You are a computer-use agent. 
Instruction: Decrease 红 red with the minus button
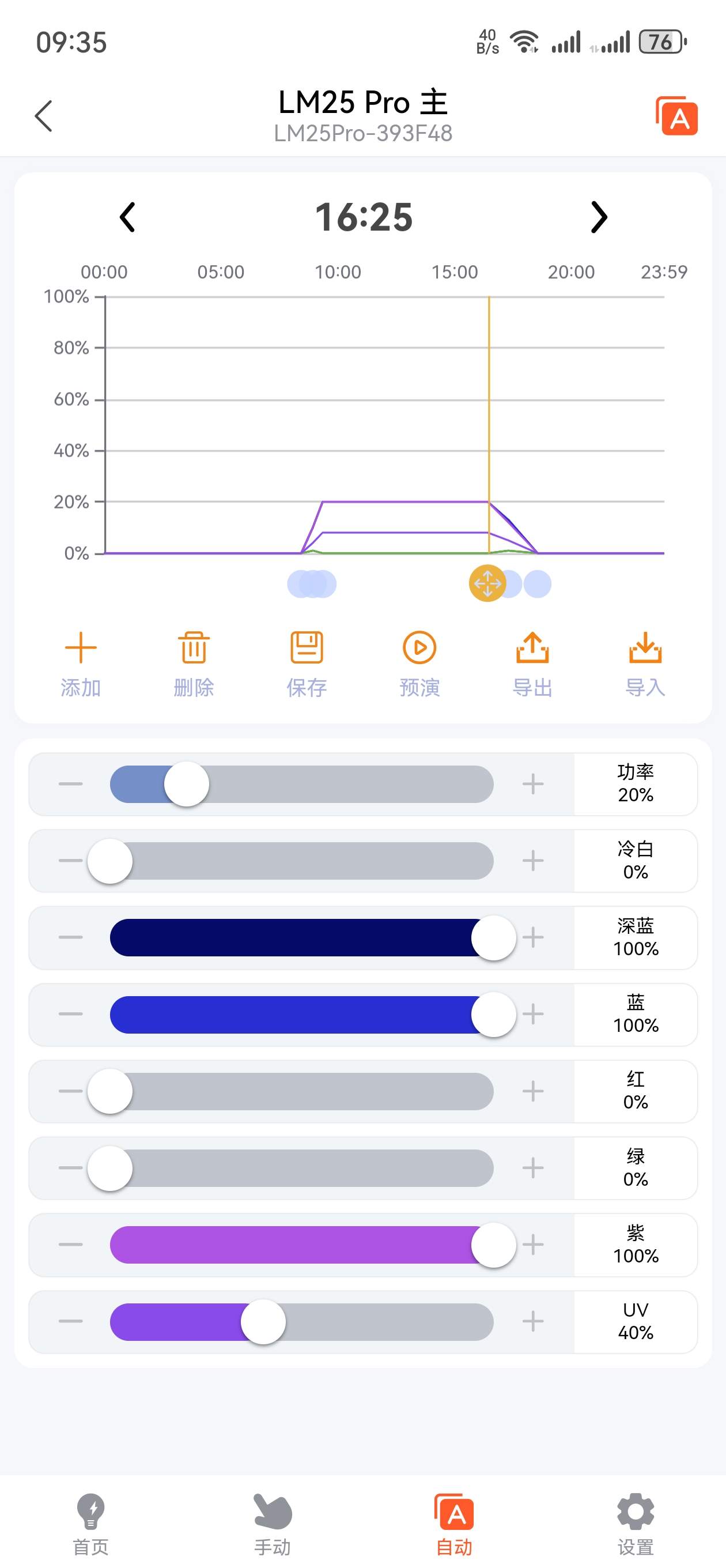click(71, 1091)
